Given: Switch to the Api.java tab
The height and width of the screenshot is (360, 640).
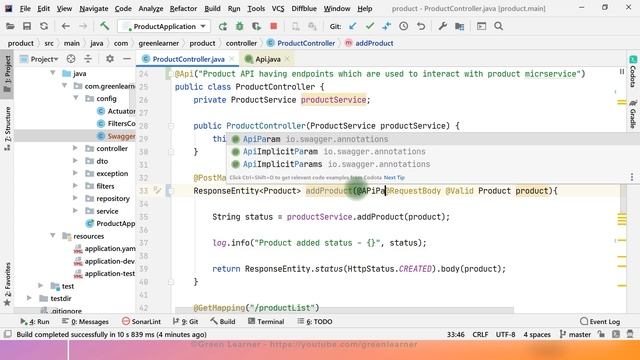Looking at the screenshot, I should point(268,59).
